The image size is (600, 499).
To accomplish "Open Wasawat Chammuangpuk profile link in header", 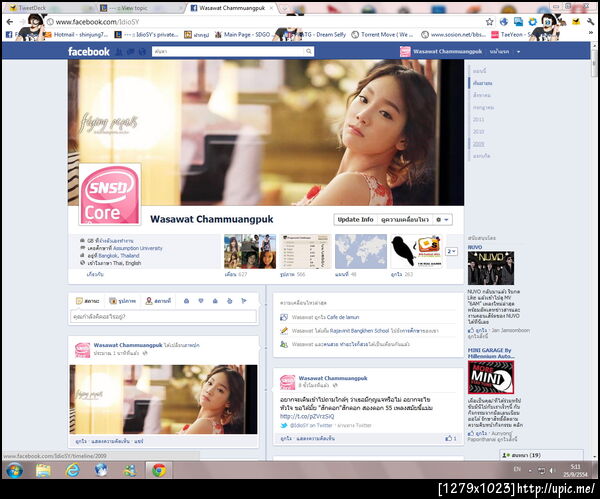I will 441,51.
